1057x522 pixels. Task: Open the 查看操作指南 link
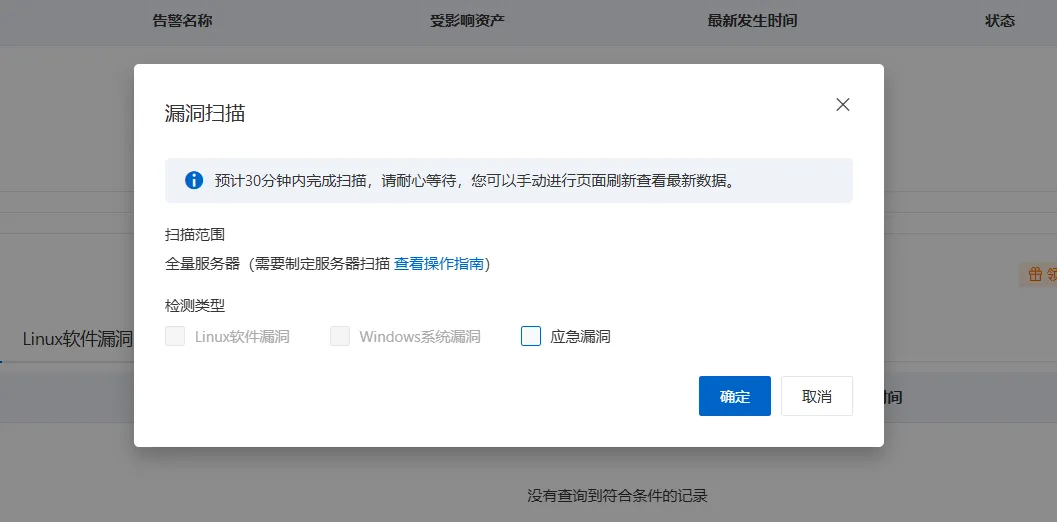point(439,264)
